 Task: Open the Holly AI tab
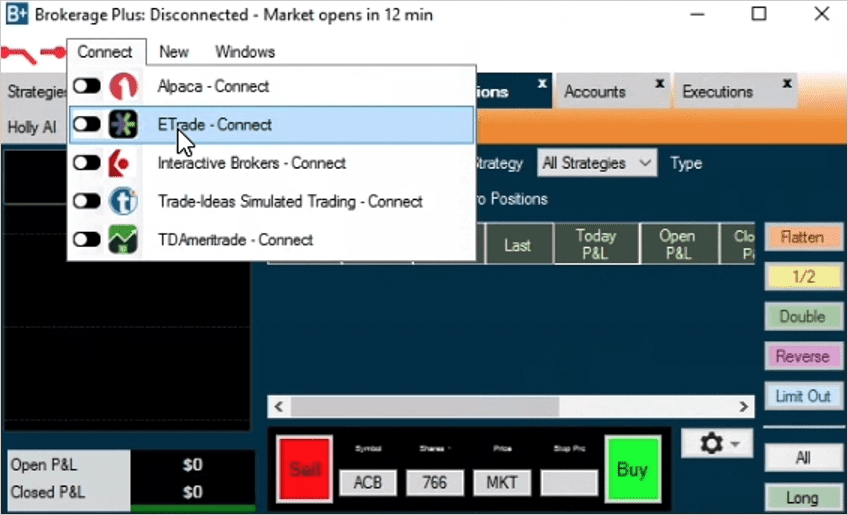(32, 128)
